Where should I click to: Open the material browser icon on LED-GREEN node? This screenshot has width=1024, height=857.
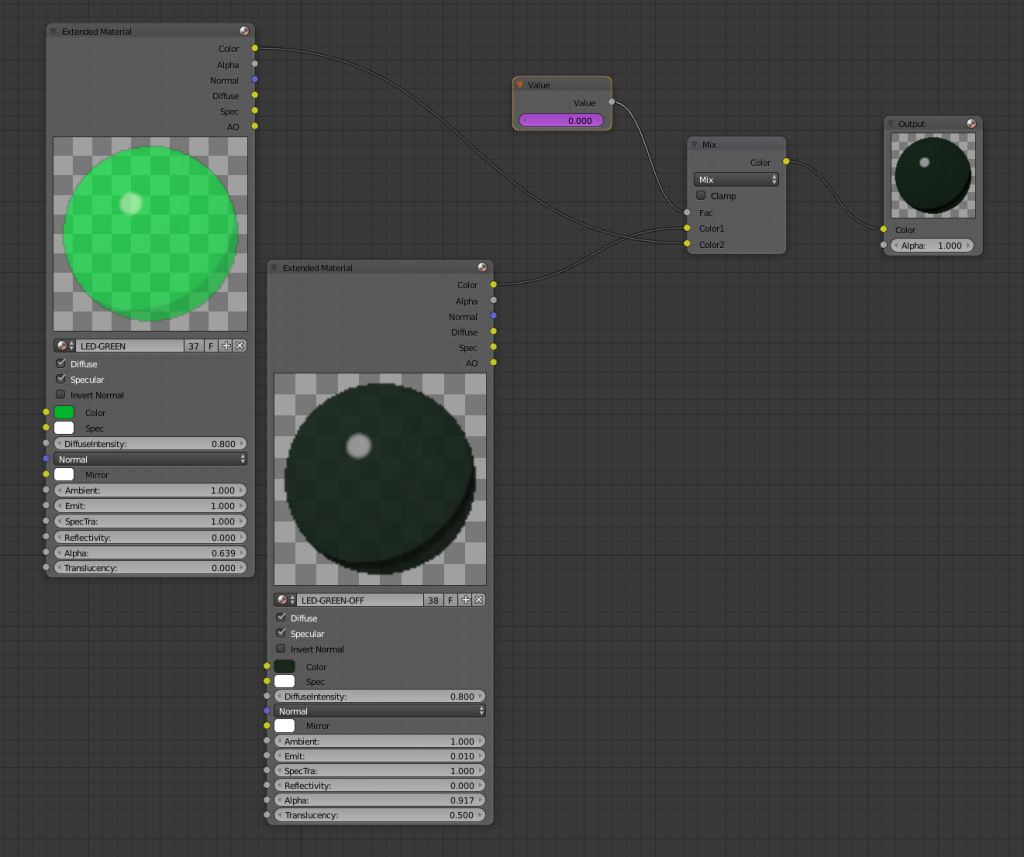point(63,345)
